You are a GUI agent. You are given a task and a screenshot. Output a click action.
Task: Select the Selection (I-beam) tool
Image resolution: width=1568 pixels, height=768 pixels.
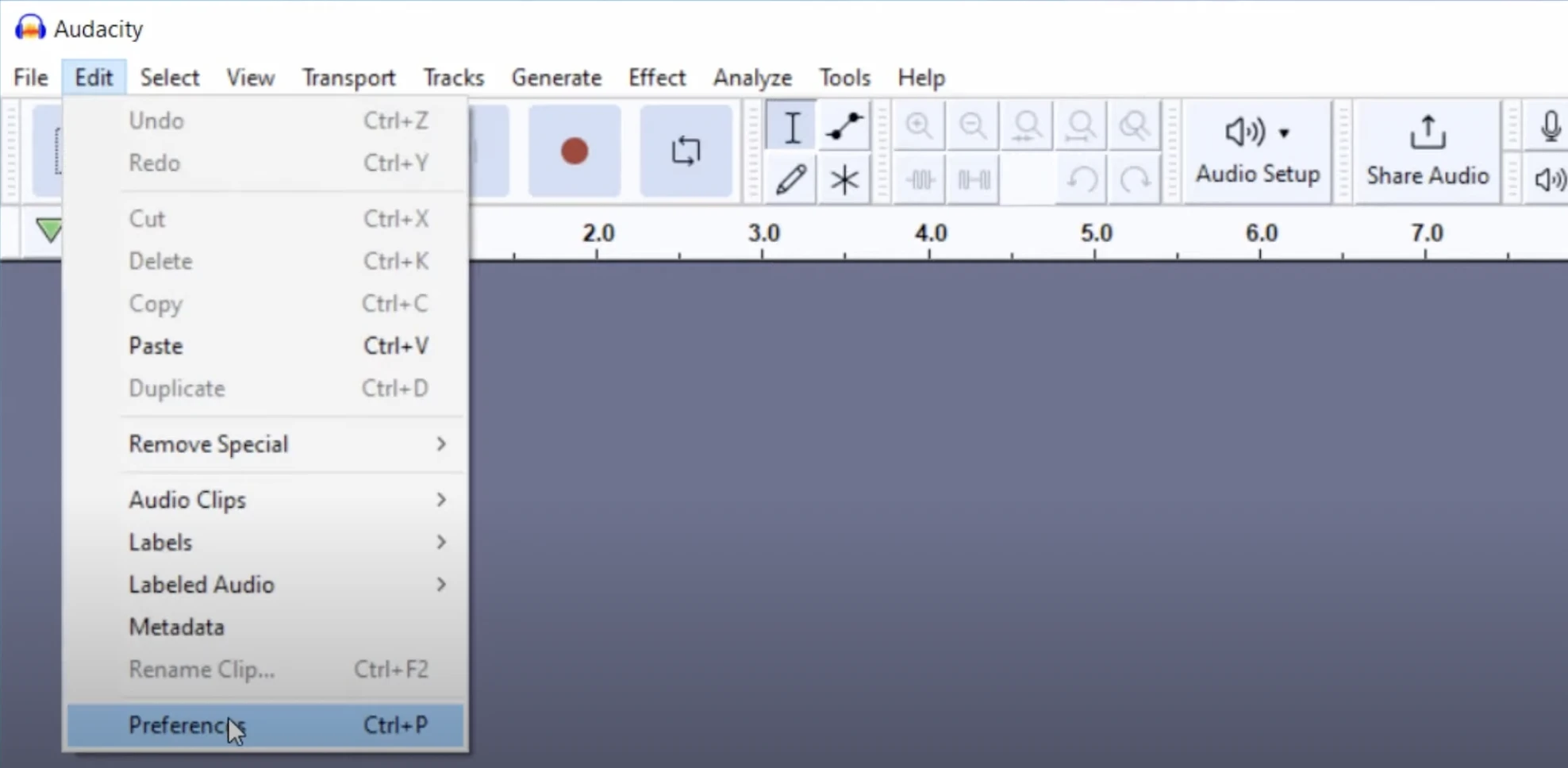click(x=791, y=127)
